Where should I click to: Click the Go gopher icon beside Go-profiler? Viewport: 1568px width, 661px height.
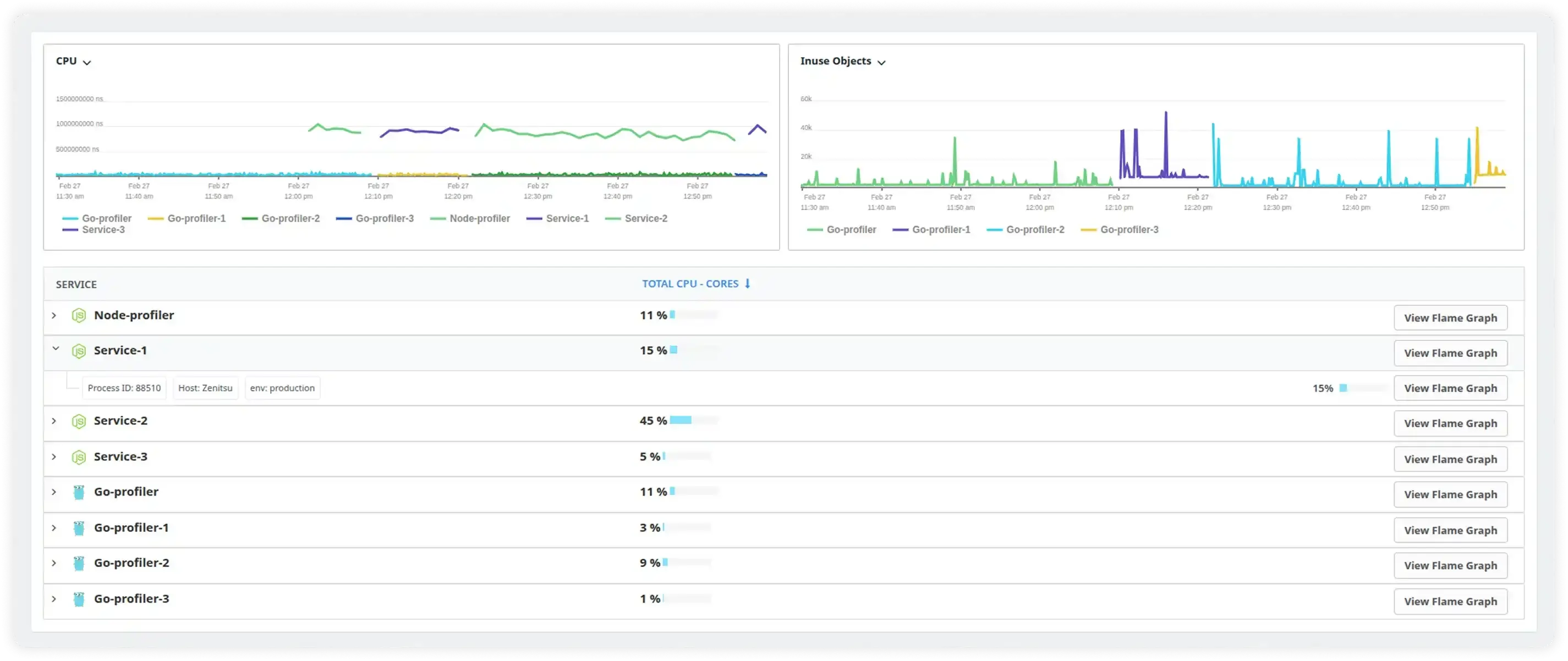(79, 492)
